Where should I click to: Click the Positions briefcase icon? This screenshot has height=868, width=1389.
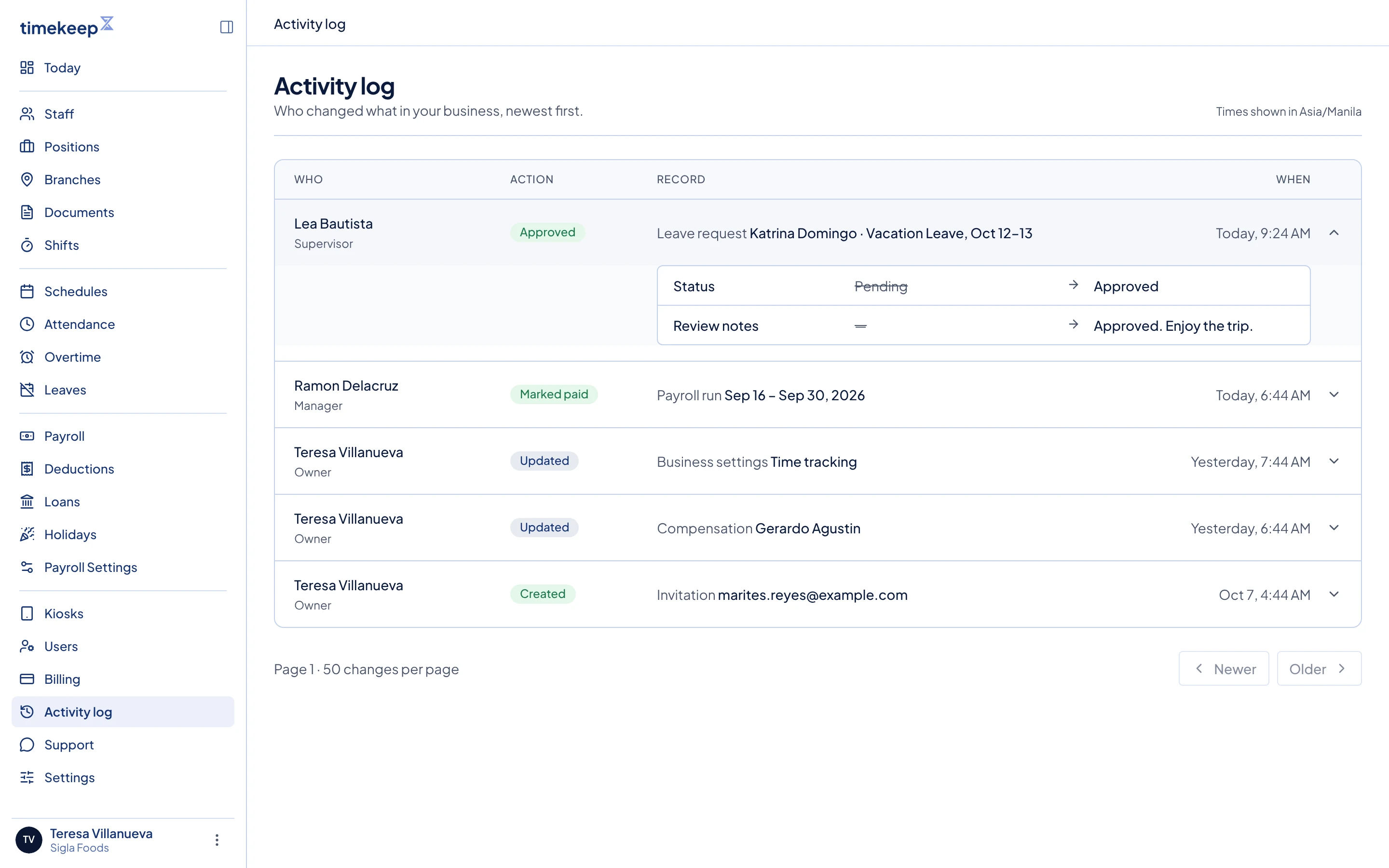point(27,147)
